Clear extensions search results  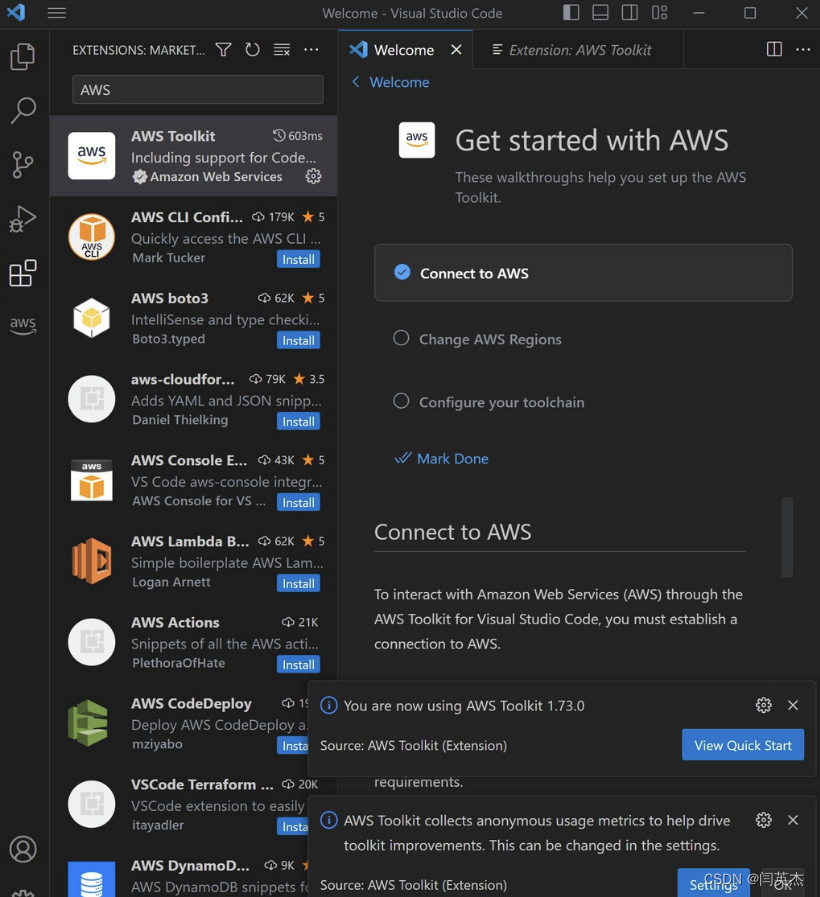[282, 50]
